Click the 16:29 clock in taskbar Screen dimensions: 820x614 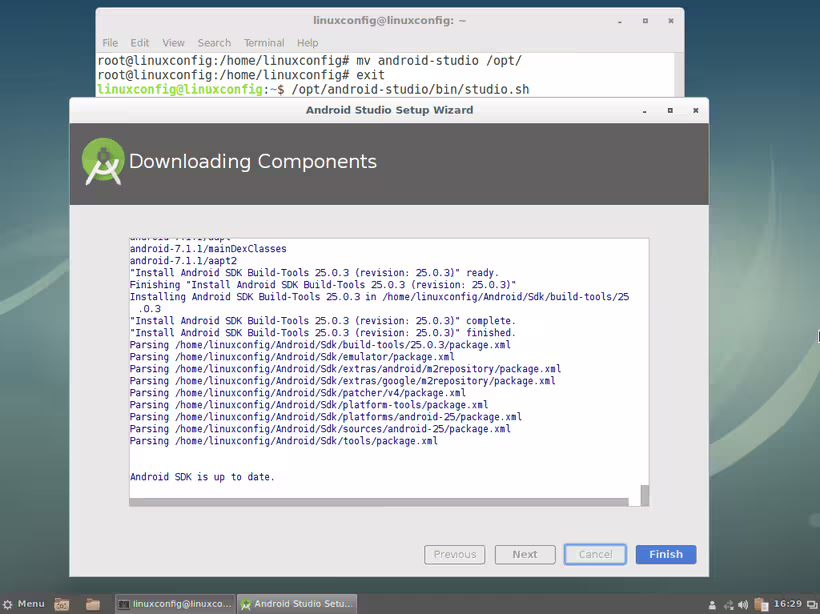788,604
